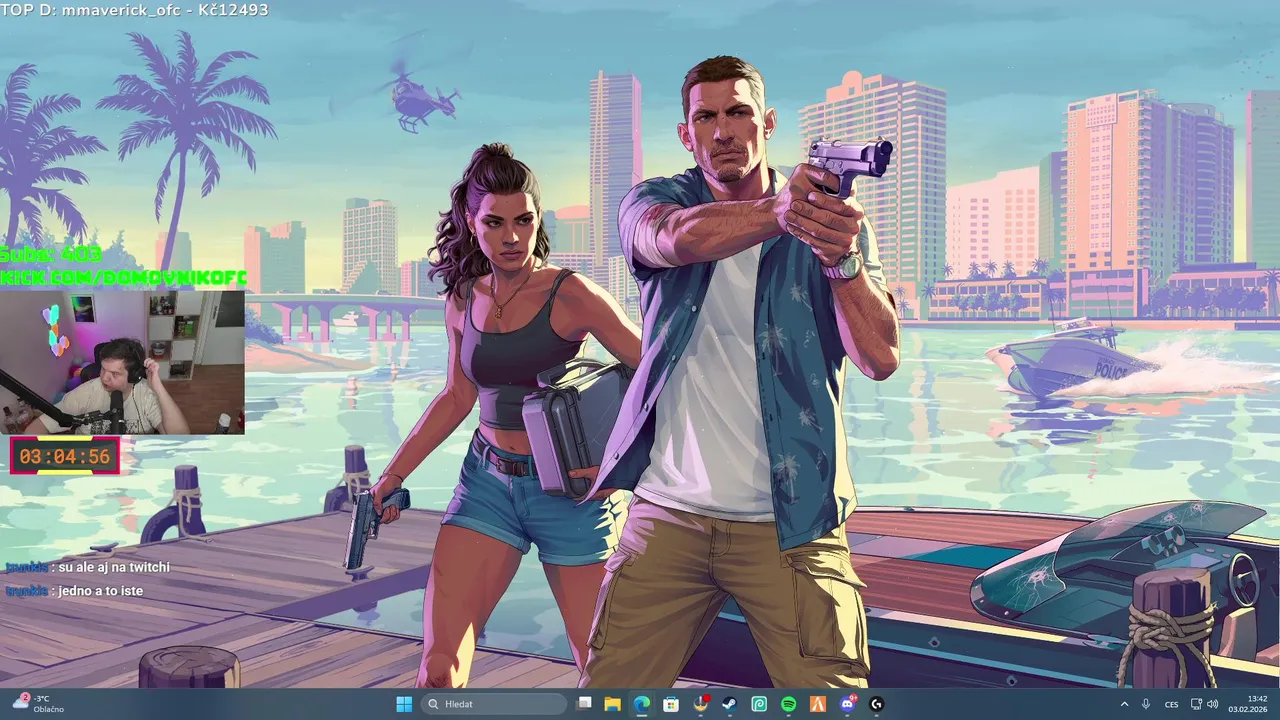
Task: Click the webcam overlay thumbnail
Action: 122,362
